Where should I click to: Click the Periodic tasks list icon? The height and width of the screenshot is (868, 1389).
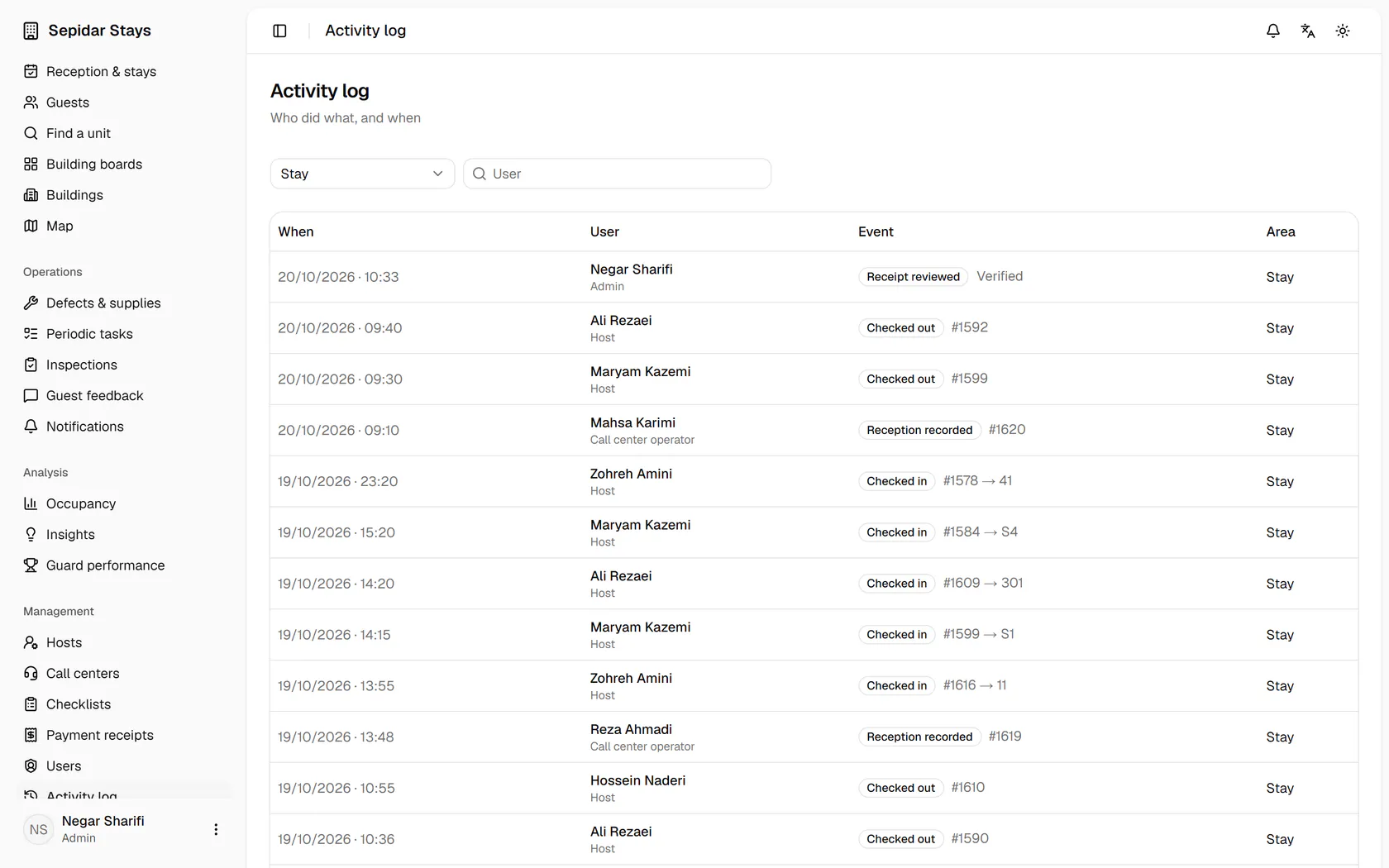[x=31, y=334]
